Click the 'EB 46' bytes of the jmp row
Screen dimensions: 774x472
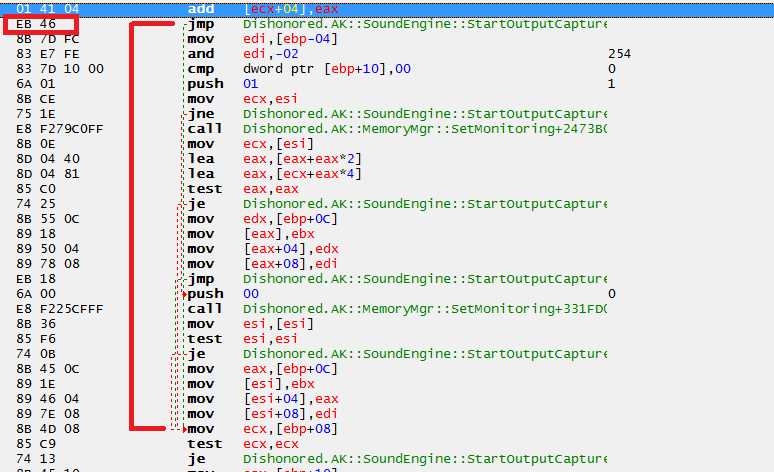point(36,24)
